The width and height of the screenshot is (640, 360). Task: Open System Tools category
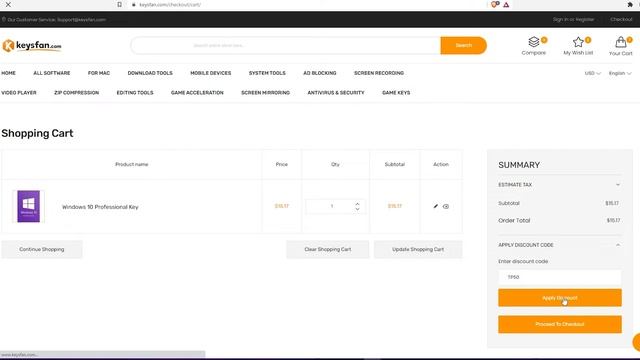267,73
